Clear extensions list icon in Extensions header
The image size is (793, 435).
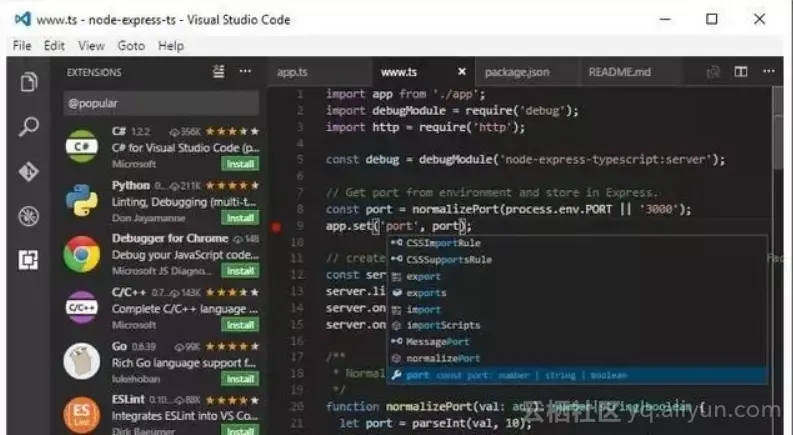[218, 72]
